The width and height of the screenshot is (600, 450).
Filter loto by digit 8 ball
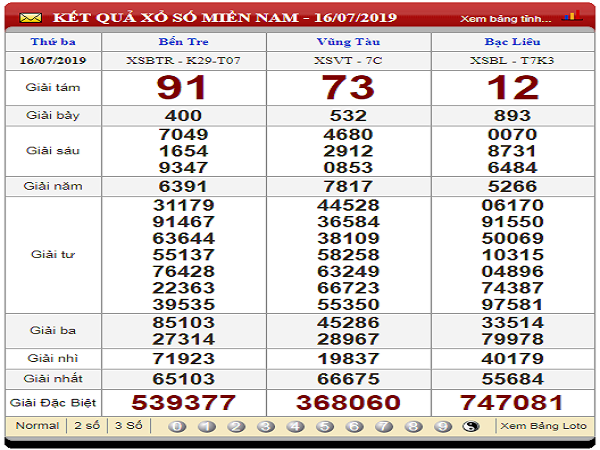413,426
